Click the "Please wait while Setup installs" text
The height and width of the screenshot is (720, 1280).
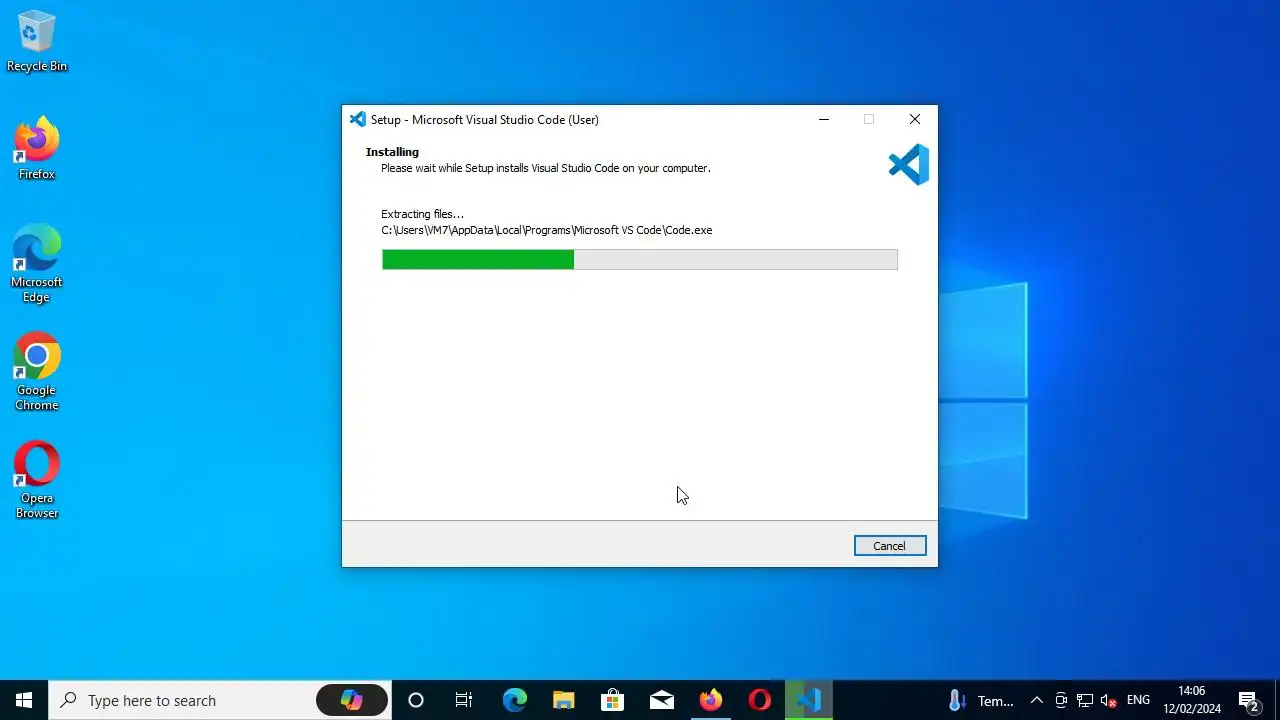(546, 168)
